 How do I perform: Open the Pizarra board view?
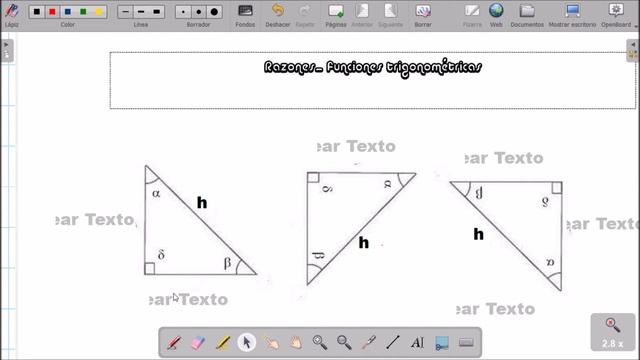(472, 15)
